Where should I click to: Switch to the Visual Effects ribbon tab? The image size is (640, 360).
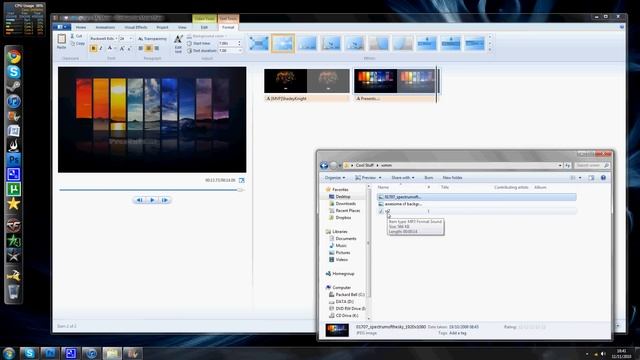(136, 27)
